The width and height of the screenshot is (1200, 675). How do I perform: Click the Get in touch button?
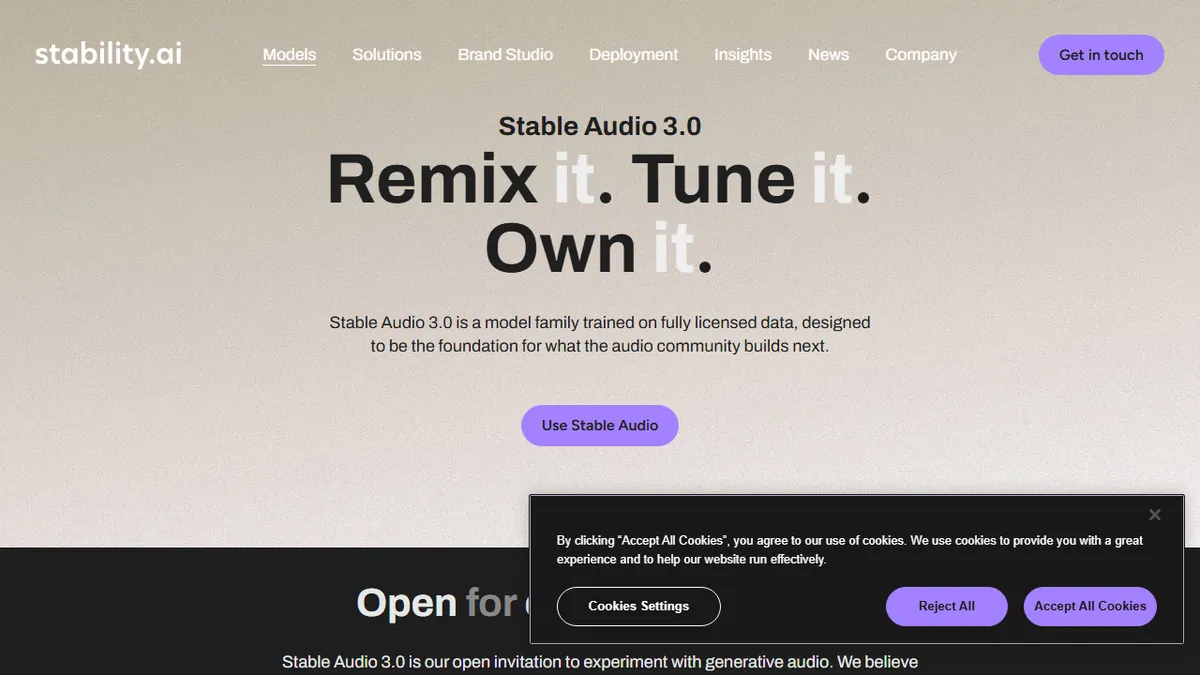[x=1101, y=55]
